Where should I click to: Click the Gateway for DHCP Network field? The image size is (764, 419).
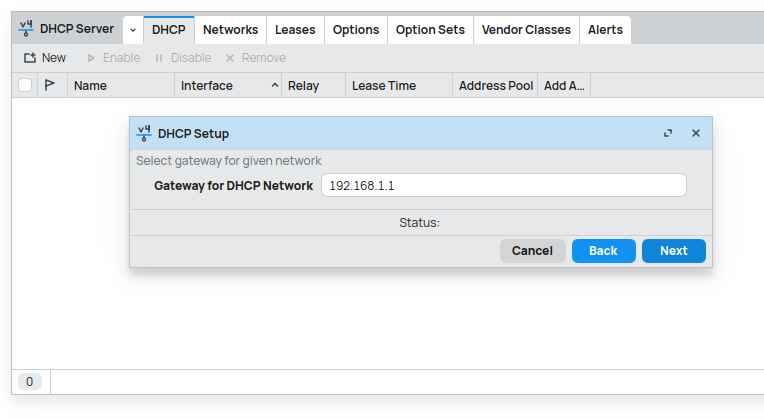(x=503, y=186)
